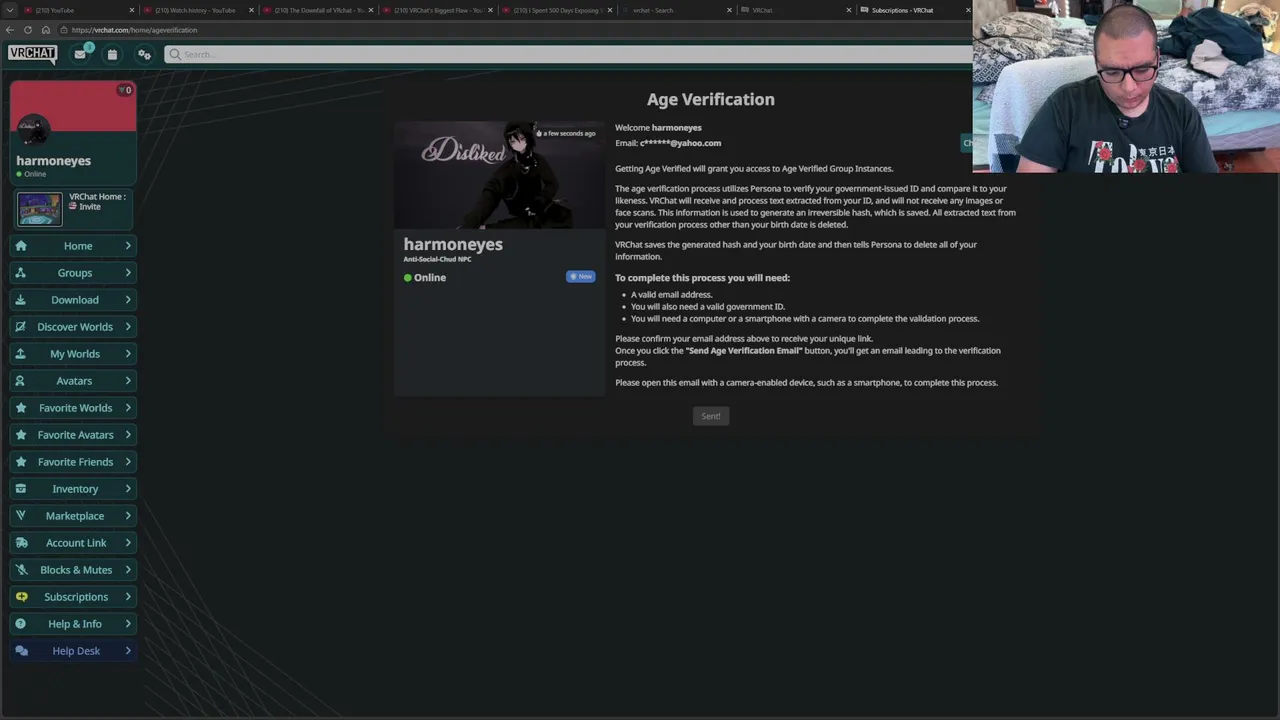
Task: Open the Favorite Friends menu label
Action: pos(75,462)
